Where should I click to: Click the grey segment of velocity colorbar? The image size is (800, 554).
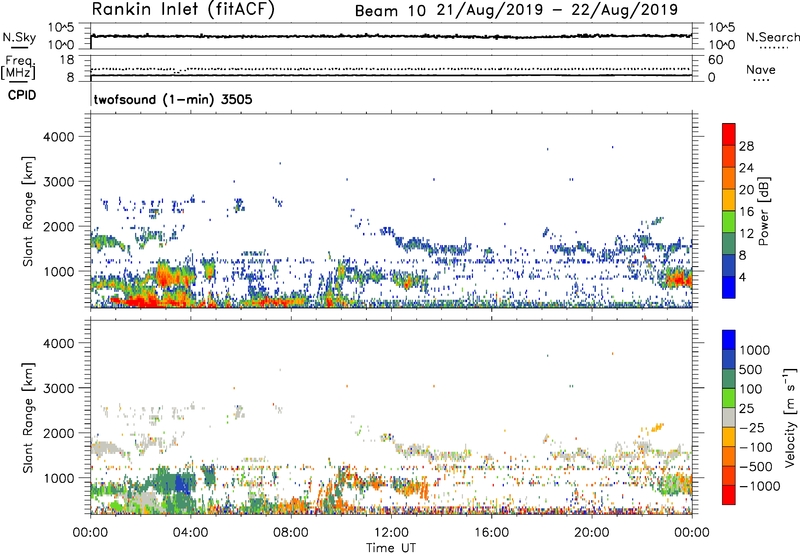(x=729, y=417)
